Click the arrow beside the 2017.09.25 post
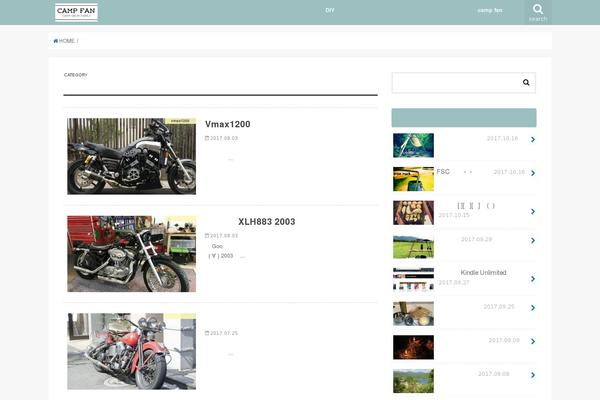This screenshot has height=400, width=600. pos(533,308)
